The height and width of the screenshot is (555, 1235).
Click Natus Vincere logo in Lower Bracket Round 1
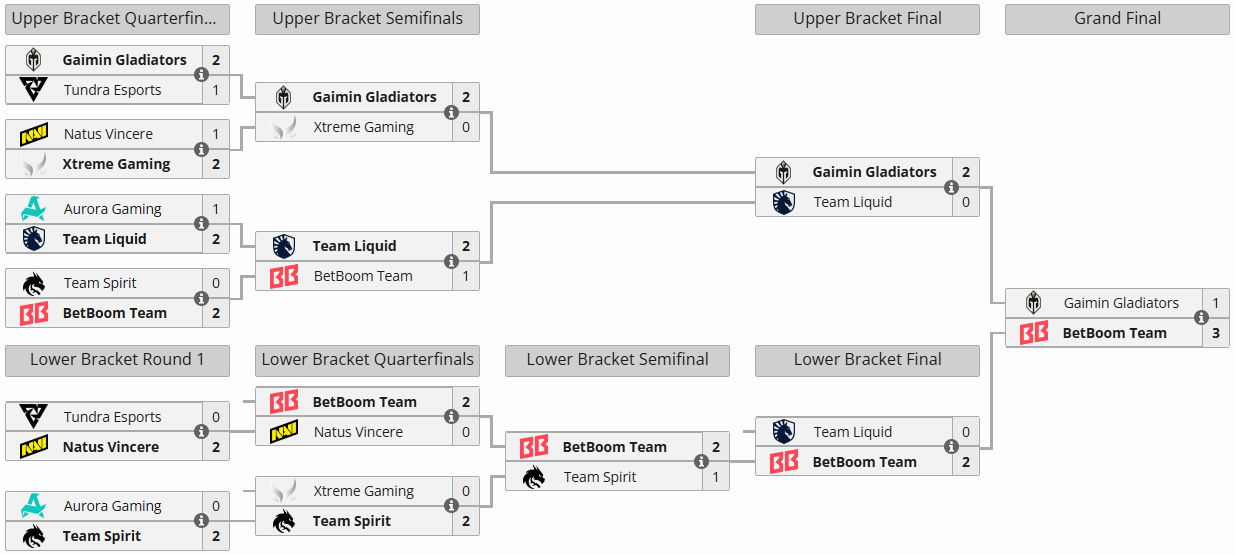pyautogui.click(x=34, y=447)
